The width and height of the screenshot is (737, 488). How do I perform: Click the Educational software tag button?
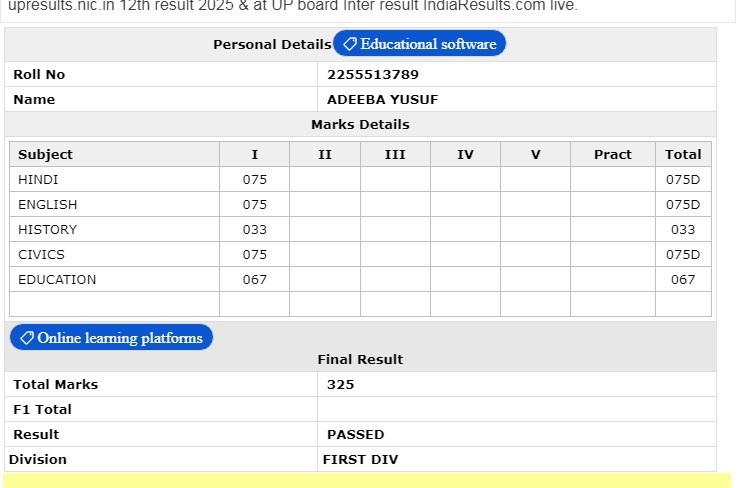tap(419, 44)
